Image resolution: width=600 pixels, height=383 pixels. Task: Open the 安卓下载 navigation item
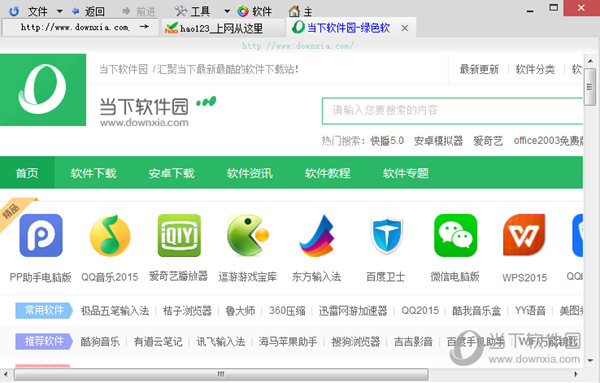[x=171, y=173]
